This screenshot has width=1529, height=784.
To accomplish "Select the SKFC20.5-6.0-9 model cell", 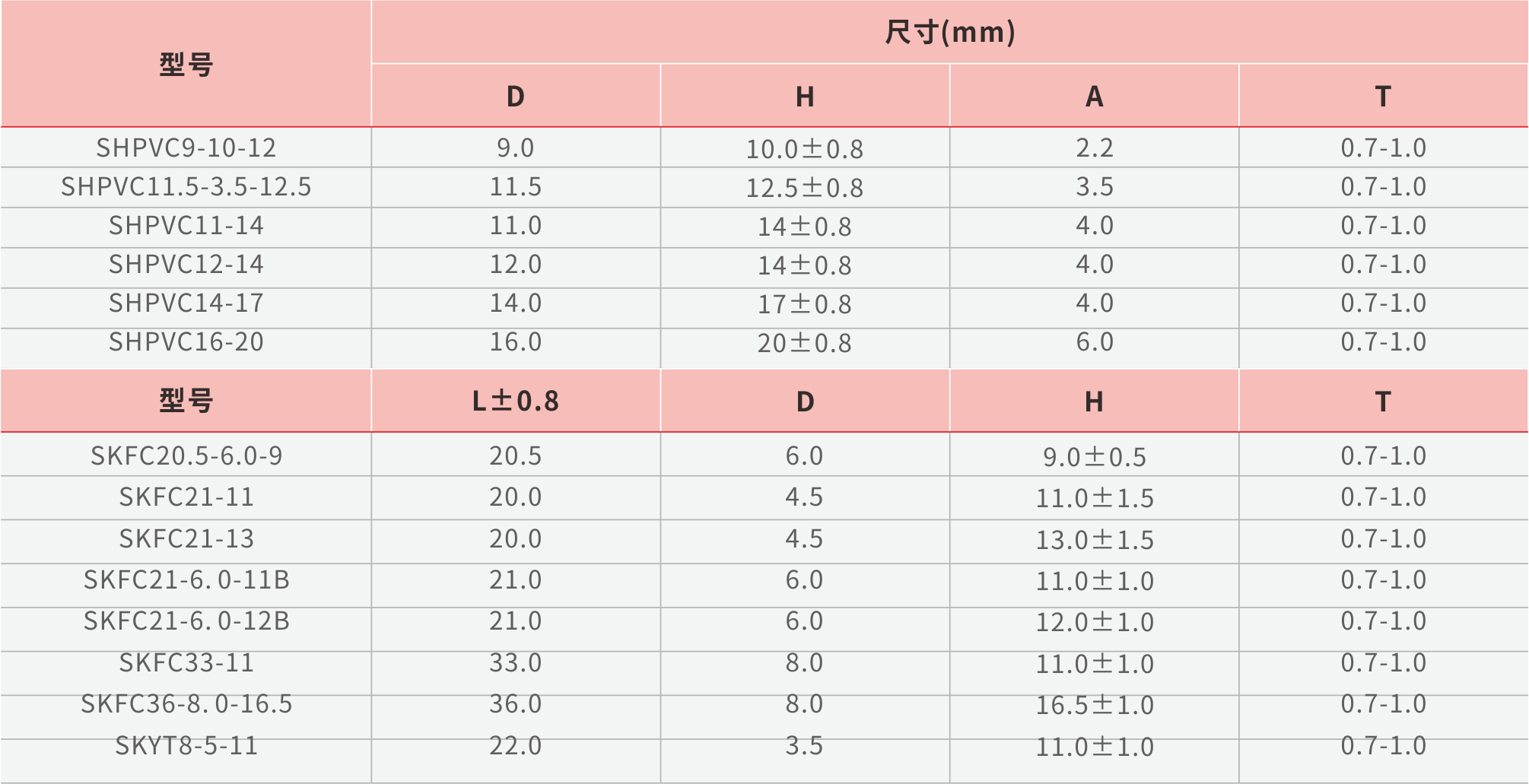I will coord(186,455).
